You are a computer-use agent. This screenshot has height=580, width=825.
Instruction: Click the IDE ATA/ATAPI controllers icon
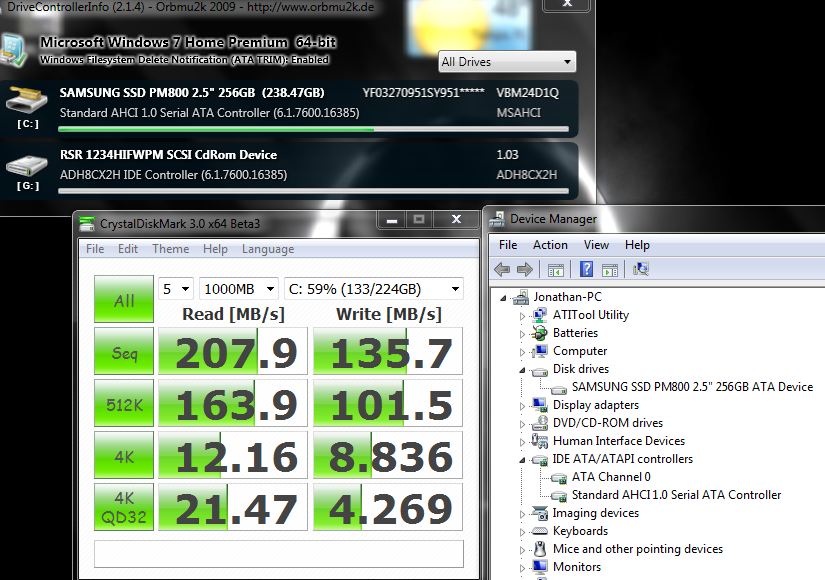[539, 459]
